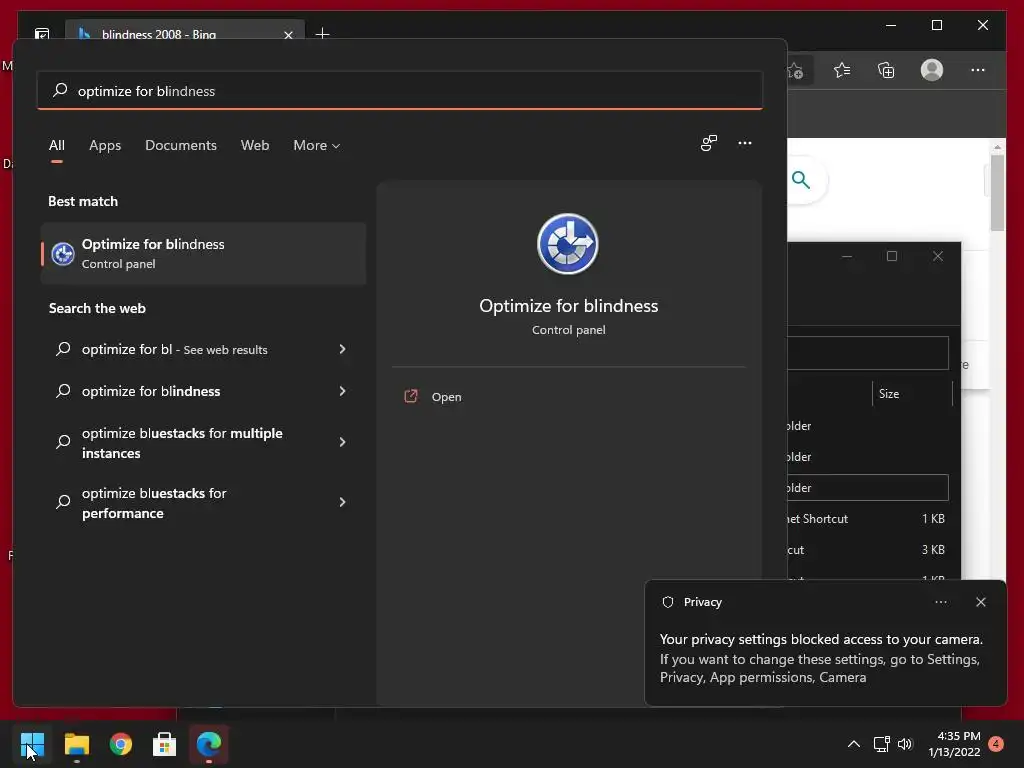1024x768 pixels.
Task: Add this page to favorites in Edge
Action: pyautogui.click(x=796, y=70)
